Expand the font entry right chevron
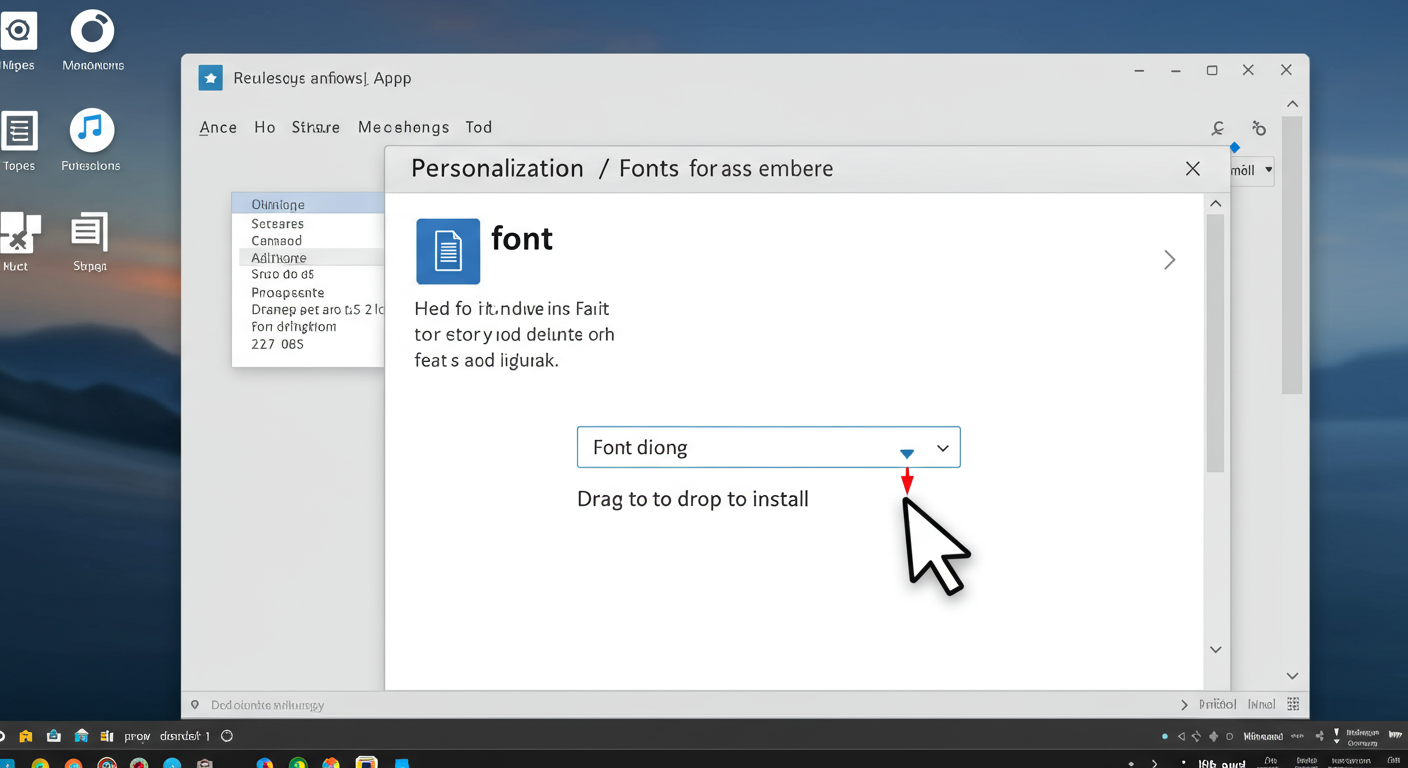The image size is (1408, 768). coord(1169,260)
